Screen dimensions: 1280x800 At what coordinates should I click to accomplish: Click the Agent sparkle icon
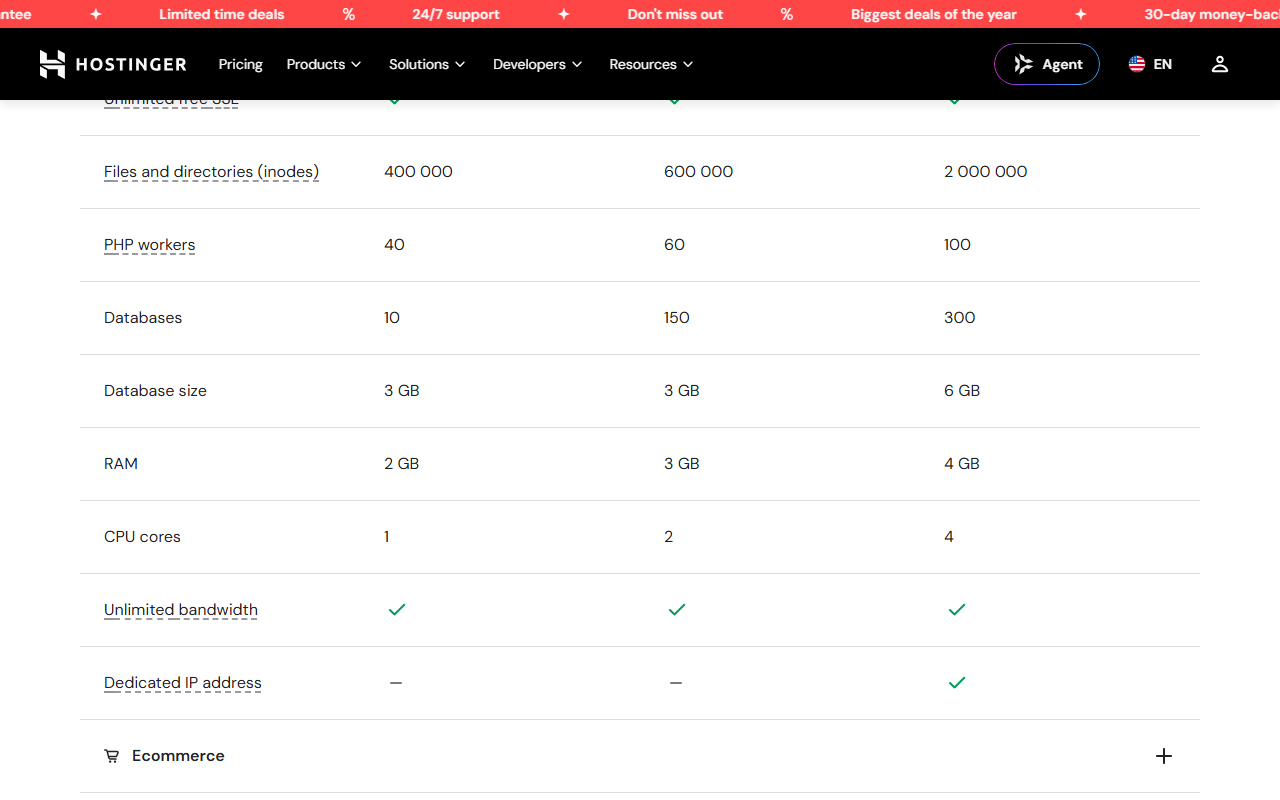coord(1023,64)
